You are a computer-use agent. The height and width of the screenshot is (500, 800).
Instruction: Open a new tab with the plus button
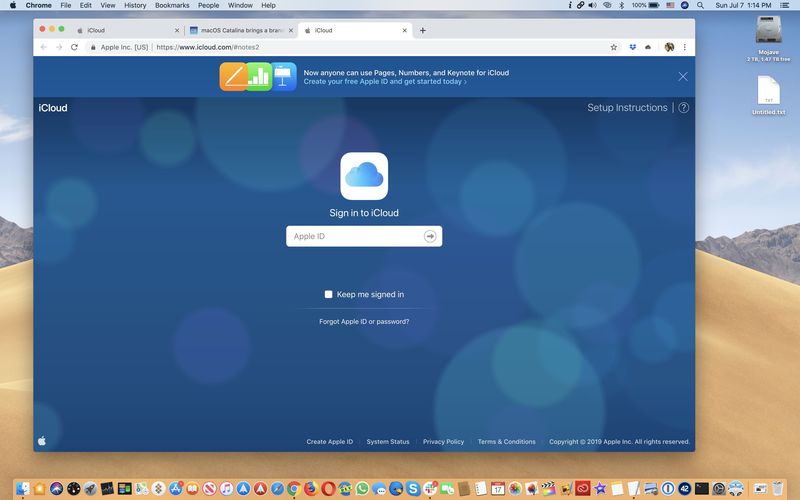(x=422, y=31)
